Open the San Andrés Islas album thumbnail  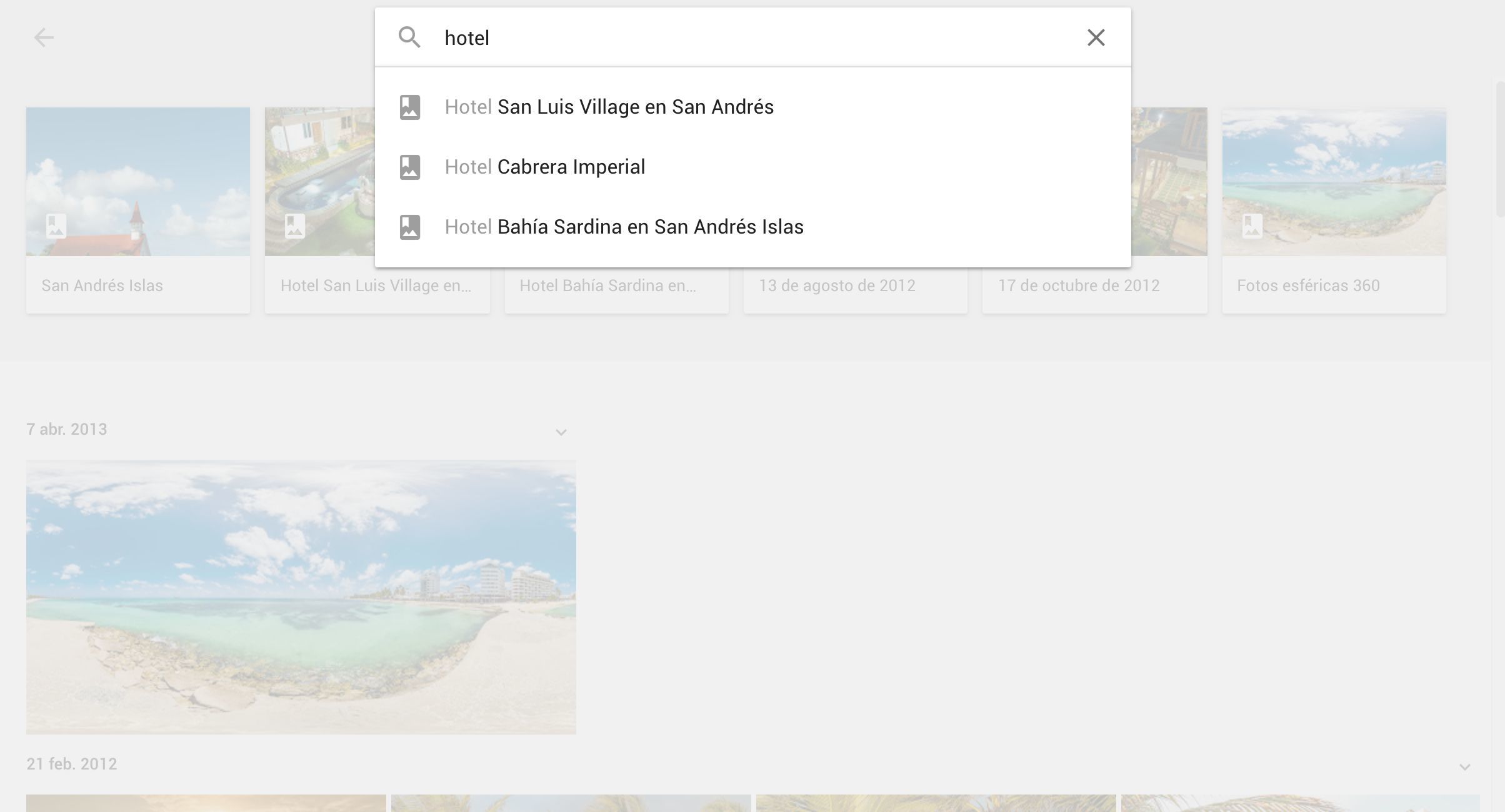[138, 181]
